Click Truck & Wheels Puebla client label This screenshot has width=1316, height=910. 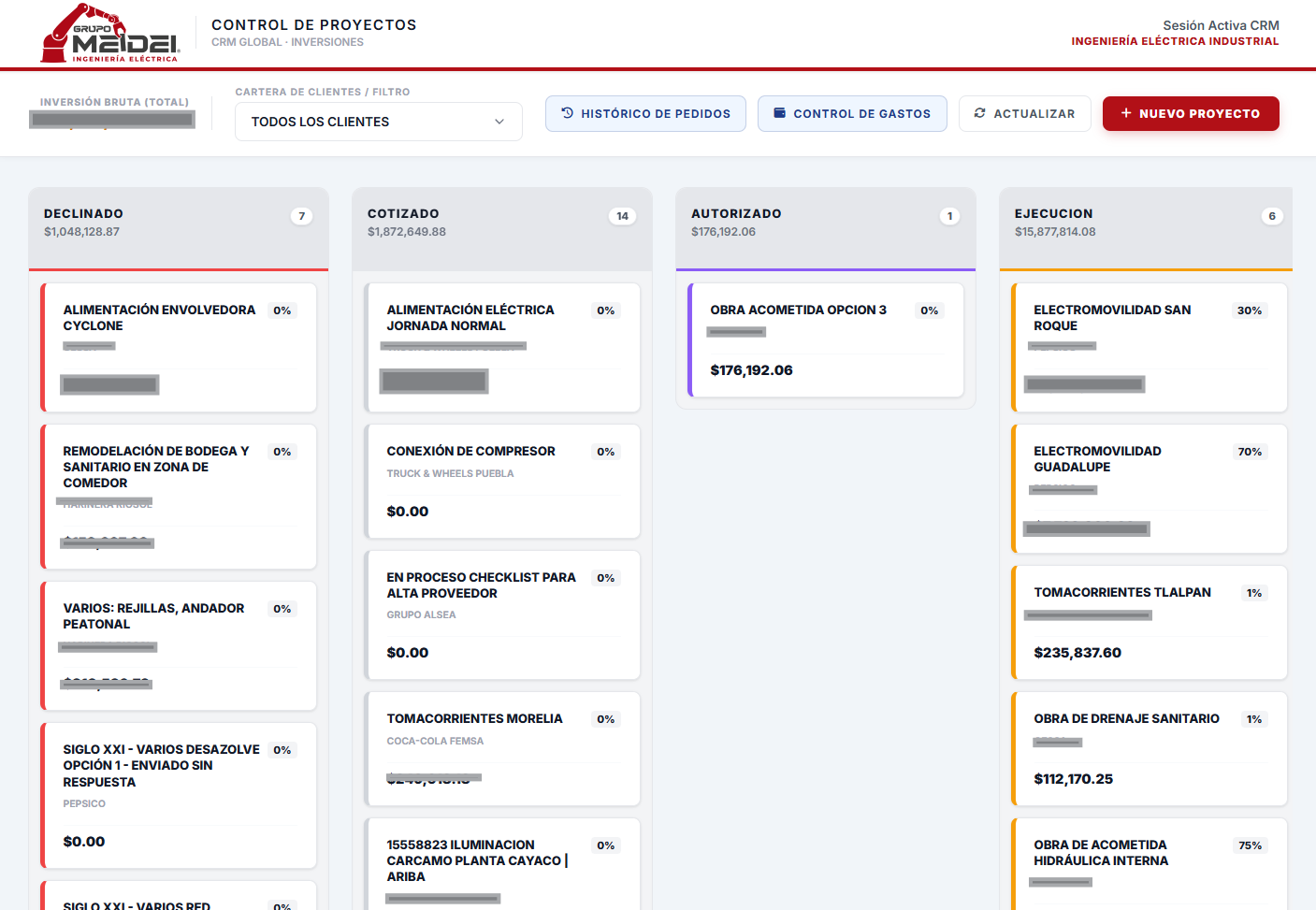click(x=450, y=473)
